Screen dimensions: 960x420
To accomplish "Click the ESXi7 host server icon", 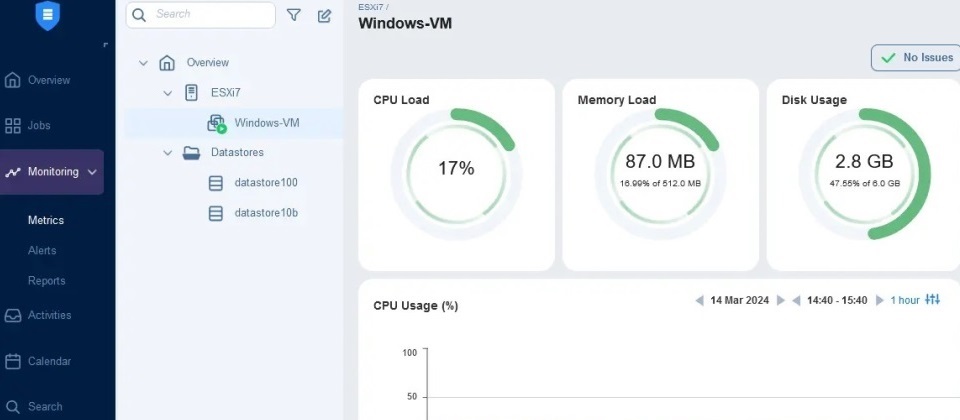I will tap(191, 93).
